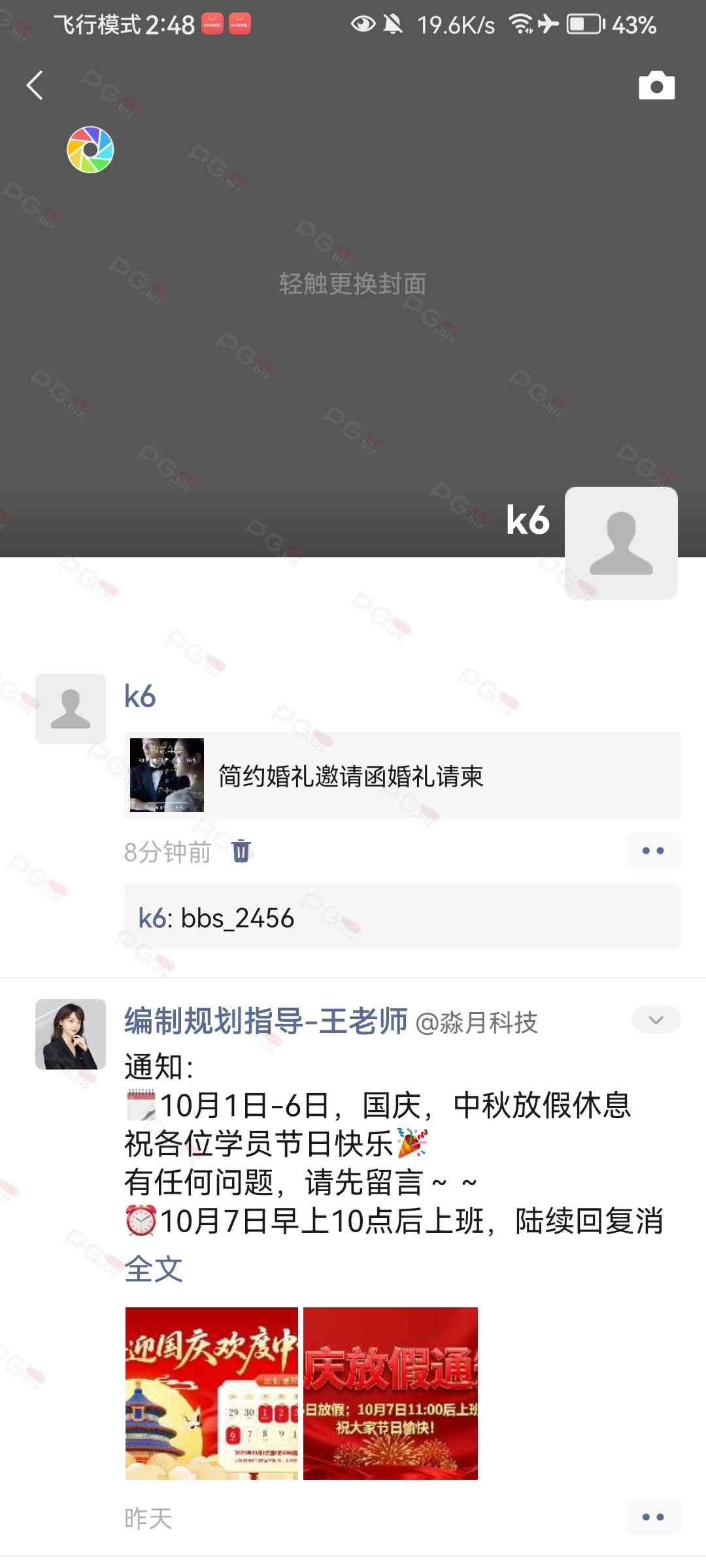Tap k6's small avatar beside the post
This screenshot has width=706, height=1568.
[71, 709]
